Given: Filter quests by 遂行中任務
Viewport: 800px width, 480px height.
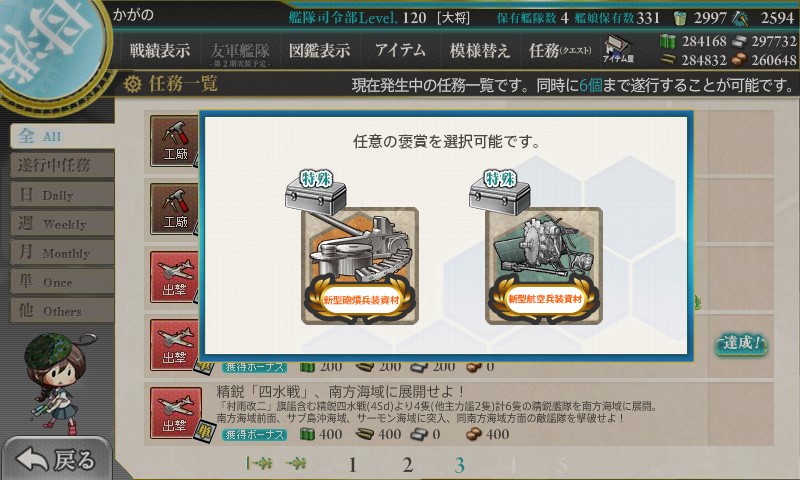Looking at the screenshot, I should pos(62,165).
